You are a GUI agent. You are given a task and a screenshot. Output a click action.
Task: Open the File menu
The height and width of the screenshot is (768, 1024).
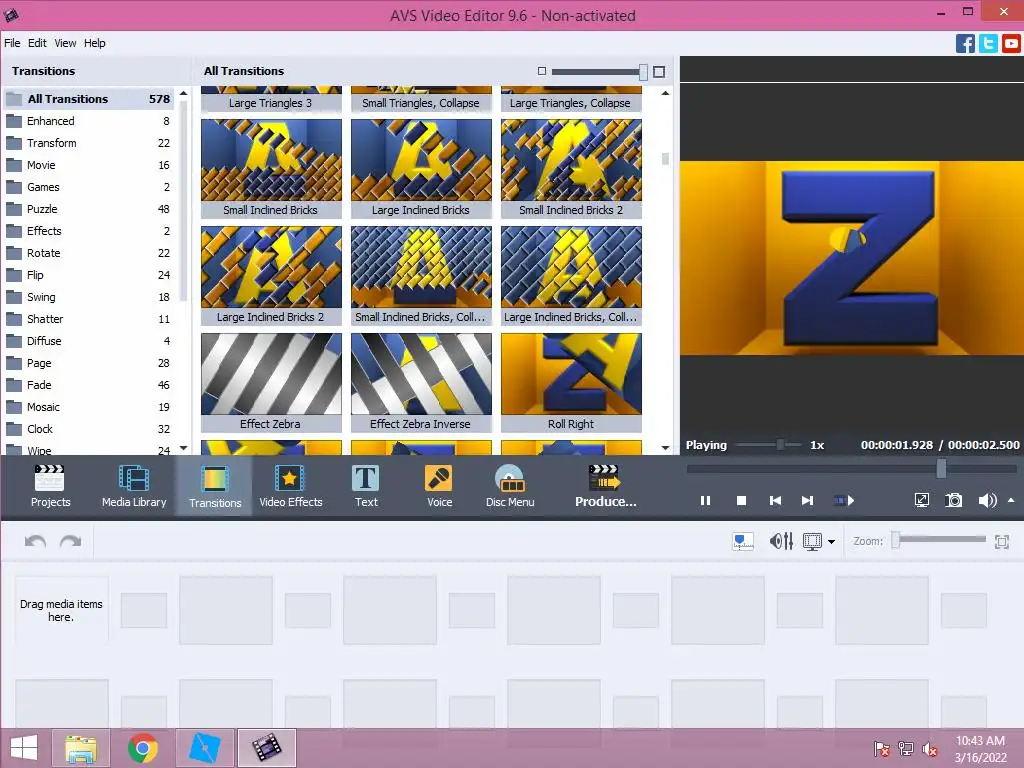coord(12,43)
